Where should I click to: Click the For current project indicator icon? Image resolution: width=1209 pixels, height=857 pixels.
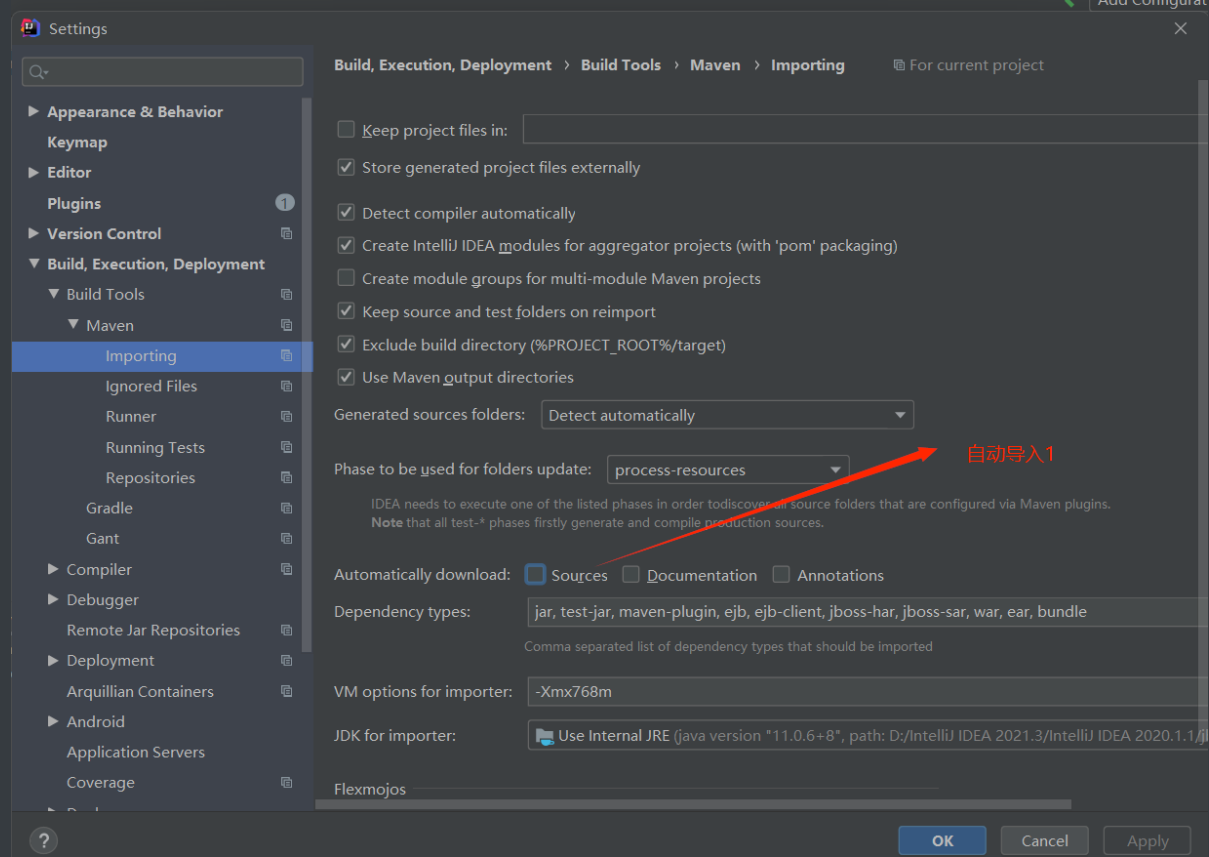click(x=899, y=65)
